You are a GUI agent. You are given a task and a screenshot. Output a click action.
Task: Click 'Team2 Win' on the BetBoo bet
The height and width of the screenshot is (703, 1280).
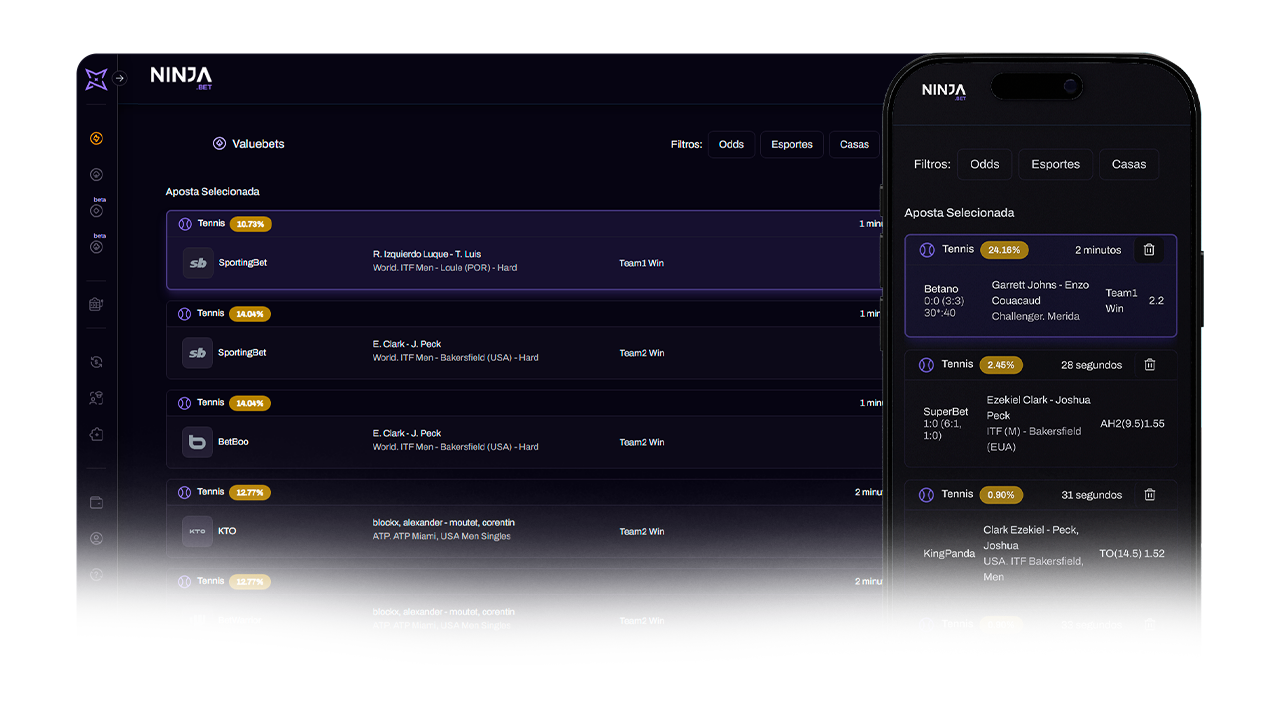[641, 442]
